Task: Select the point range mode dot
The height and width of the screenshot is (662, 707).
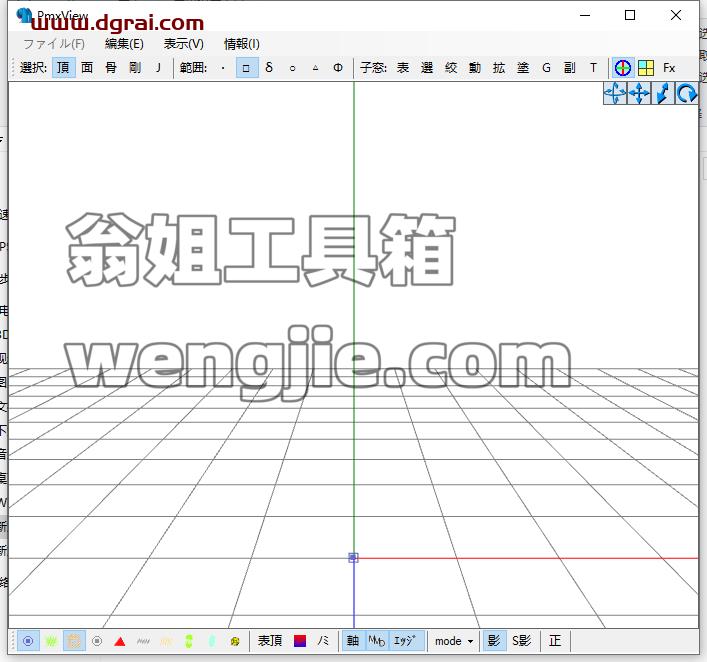Action: 223,68
